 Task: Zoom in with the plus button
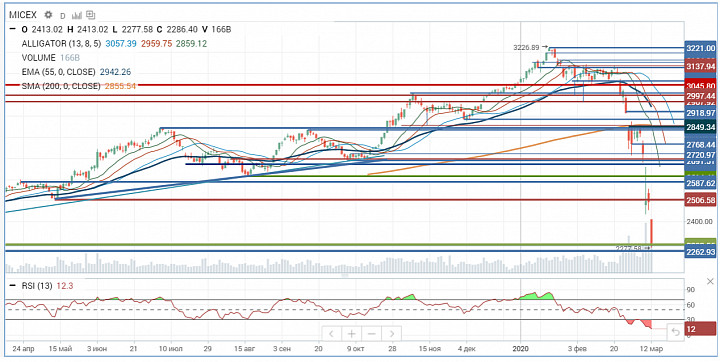pyautogui.click(x=351, y=334)
